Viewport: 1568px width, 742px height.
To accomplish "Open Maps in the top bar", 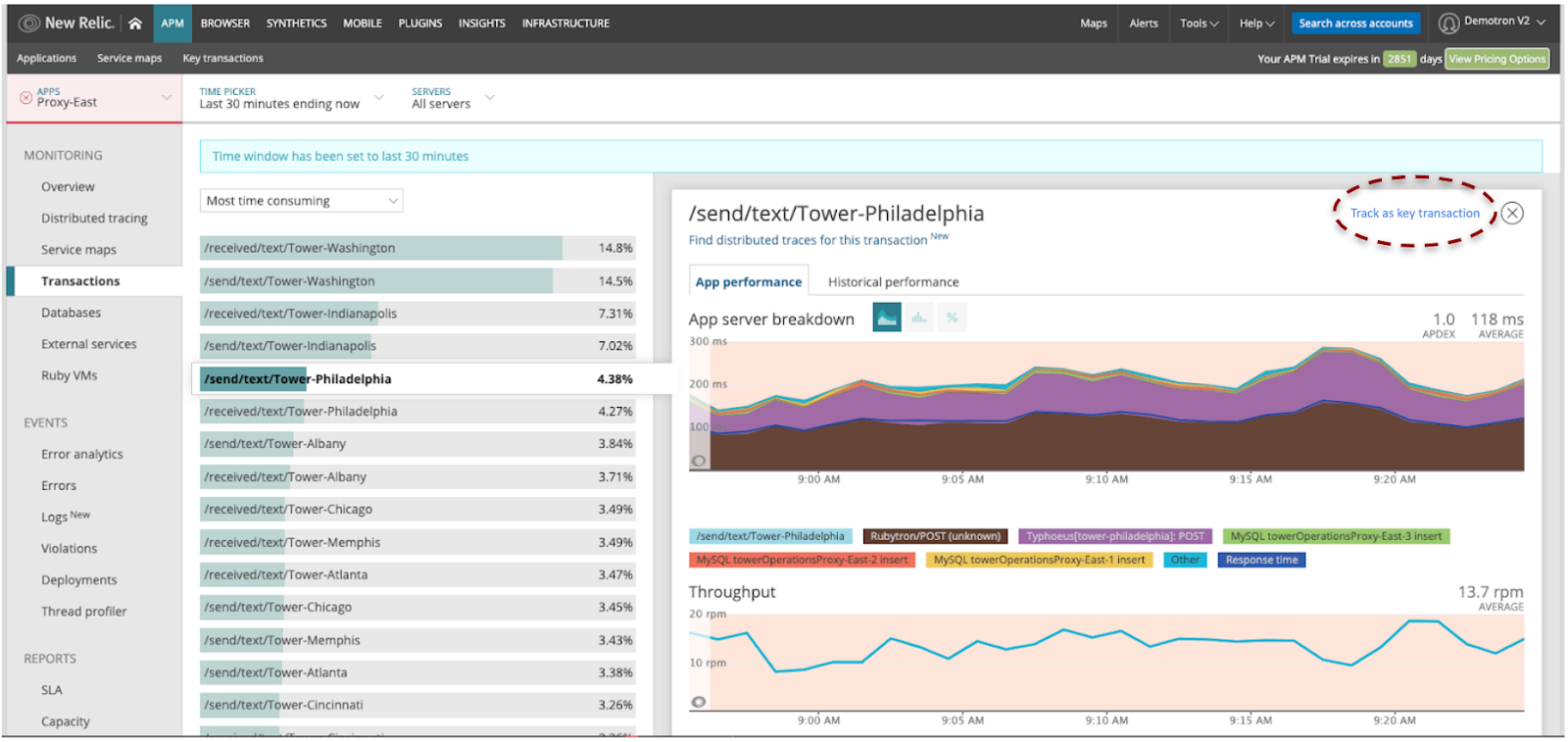I will (x=1094, y=24).
